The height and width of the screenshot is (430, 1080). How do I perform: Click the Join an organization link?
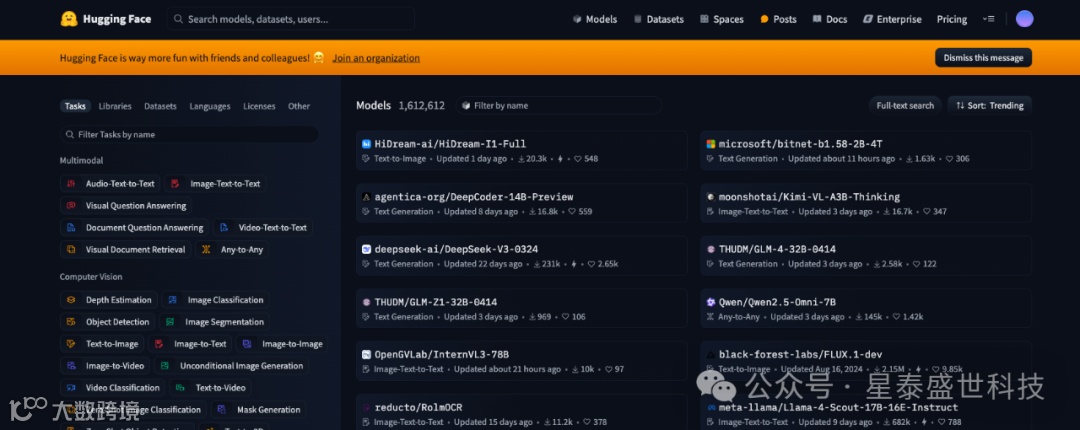376,58
